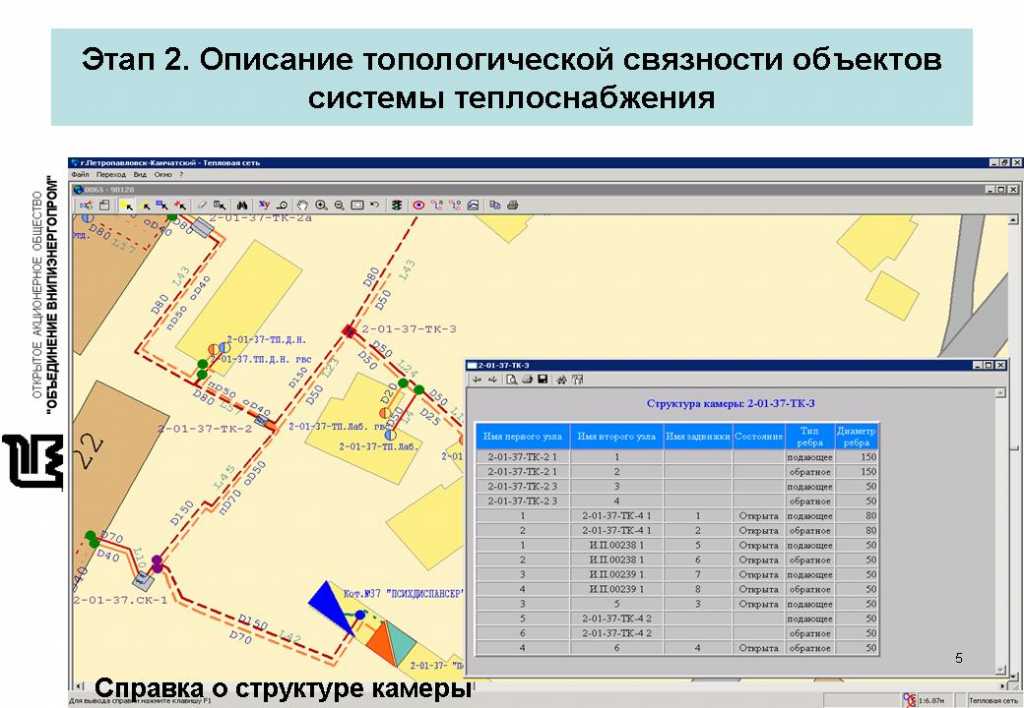Click the Состояние column header
1024x708 pixels.
tap(758, 436)
